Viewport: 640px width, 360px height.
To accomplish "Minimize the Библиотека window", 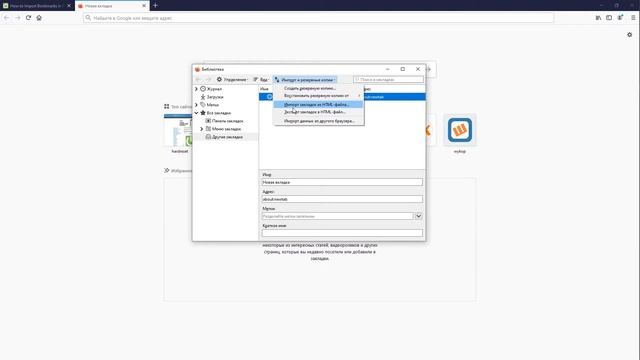I will [x=388, y=69].
